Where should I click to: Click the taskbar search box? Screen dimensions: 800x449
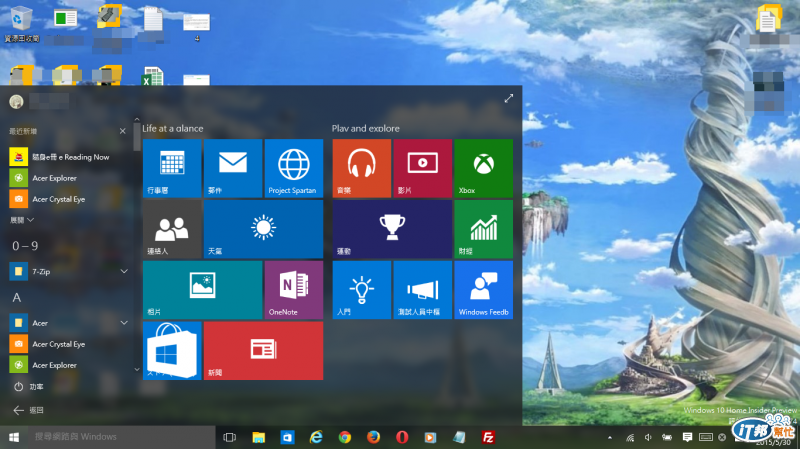[121, 437]
